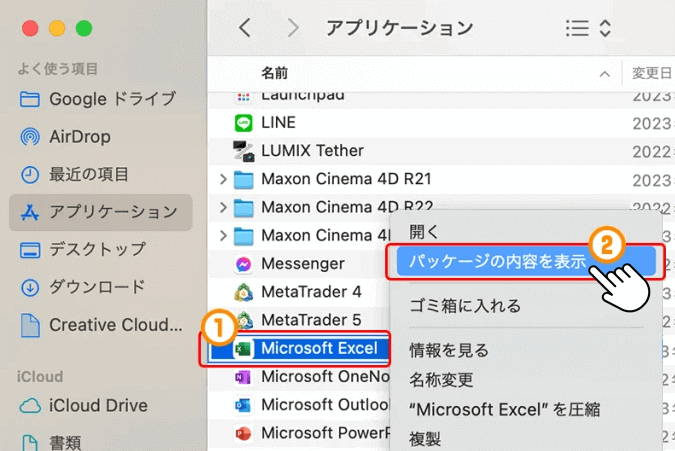Screen dimensions: 675x451
Task: Select the LUMIX Tether file name
Action: point(313,151)
